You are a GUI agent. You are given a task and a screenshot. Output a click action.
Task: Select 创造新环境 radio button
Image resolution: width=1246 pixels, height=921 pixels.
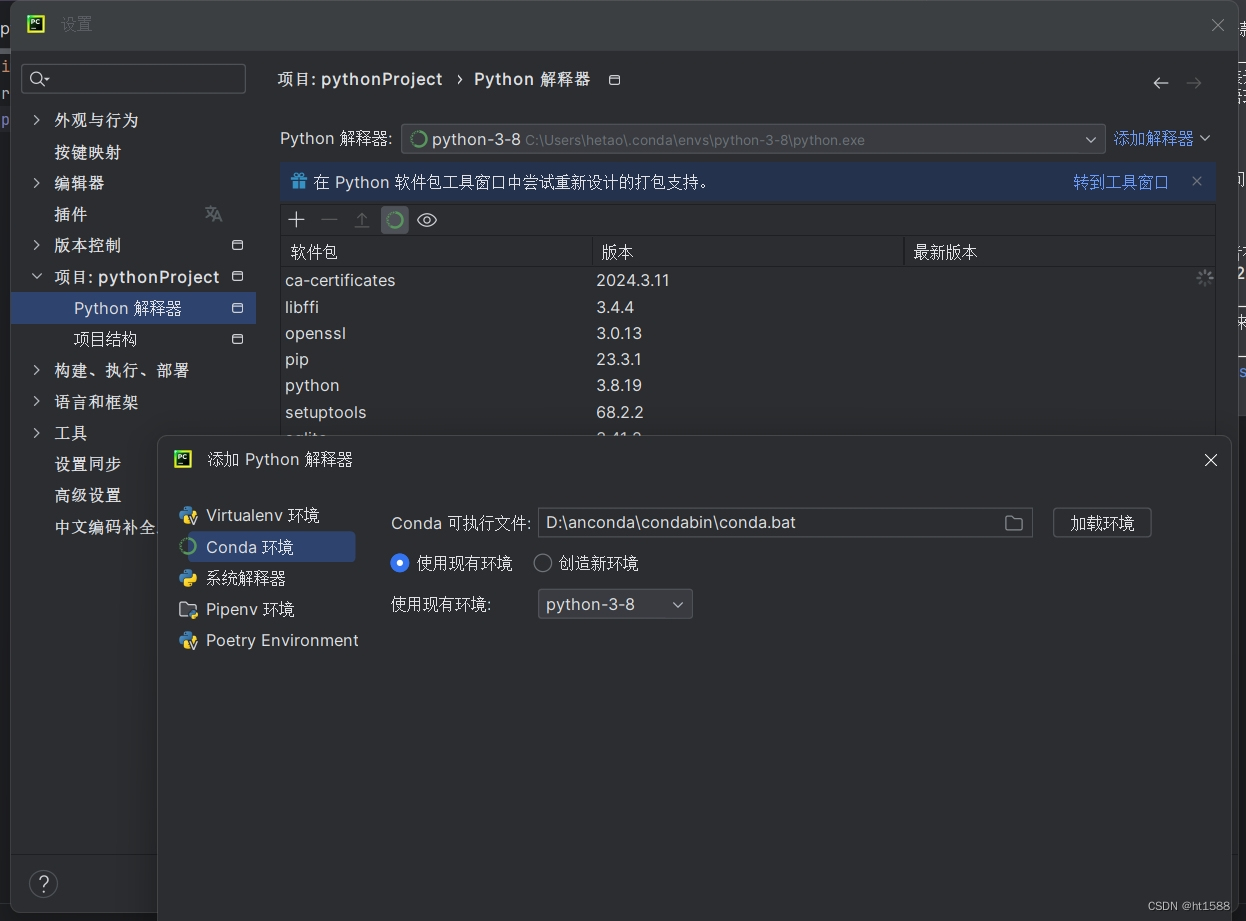tap(543, 563)
